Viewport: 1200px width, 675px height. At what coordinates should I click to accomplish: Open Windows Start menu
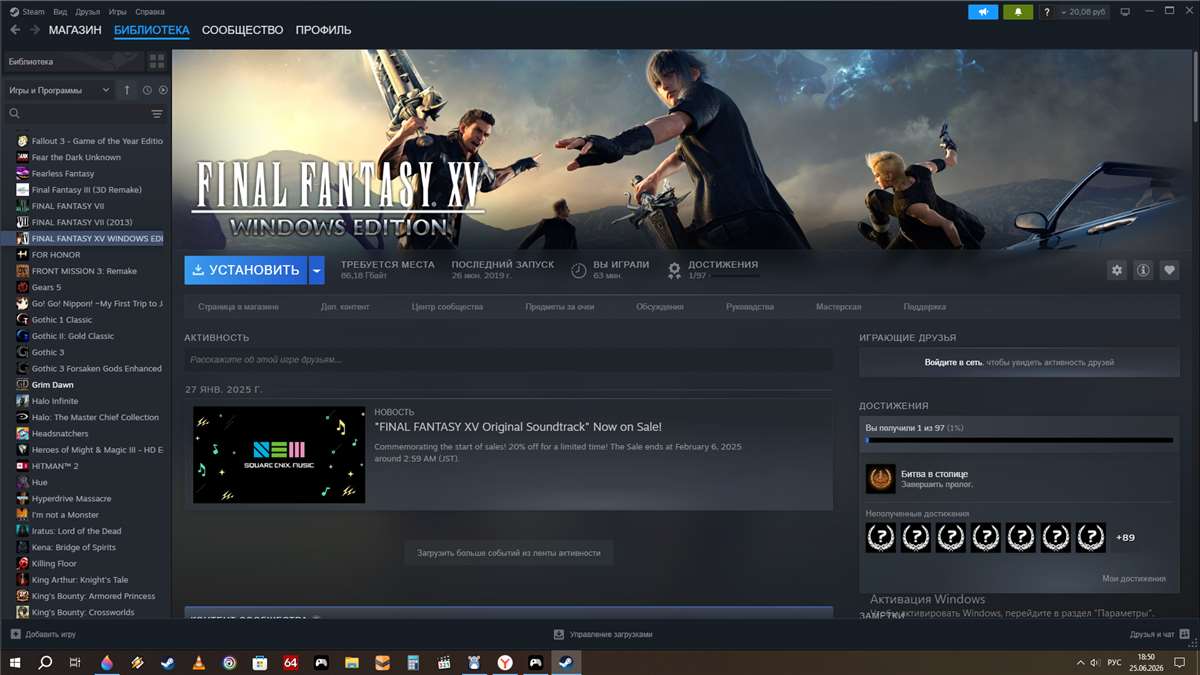click(x=16, y=662)
